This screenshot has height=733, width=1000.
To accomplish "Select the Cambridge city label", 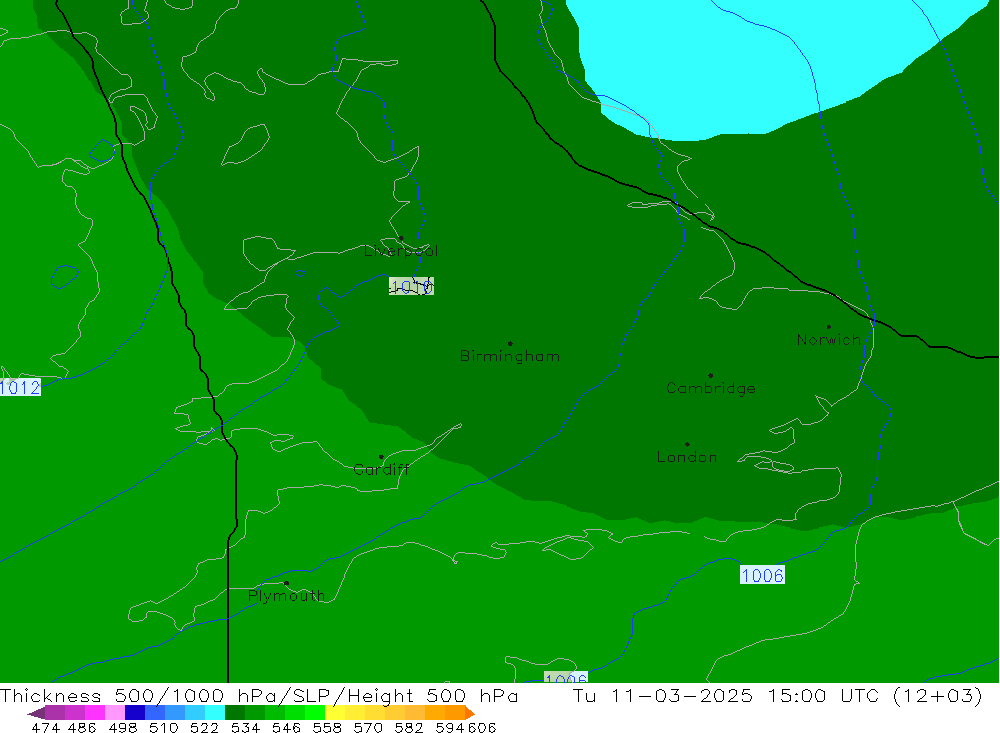I will [x=710, y=389].
